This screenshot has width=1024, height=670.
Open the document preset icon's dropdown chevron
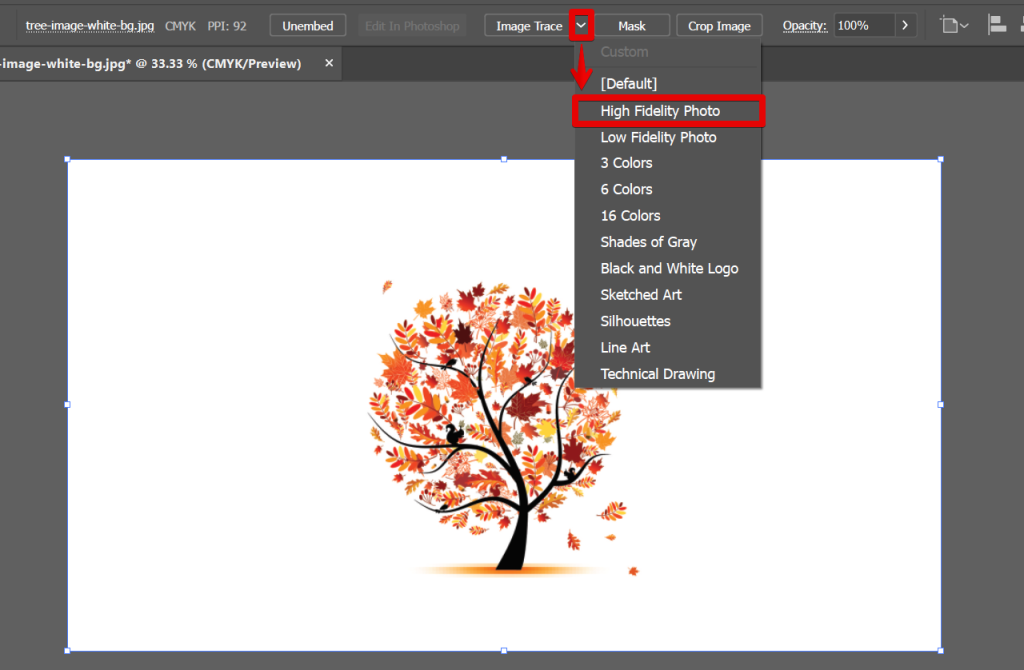962,24
